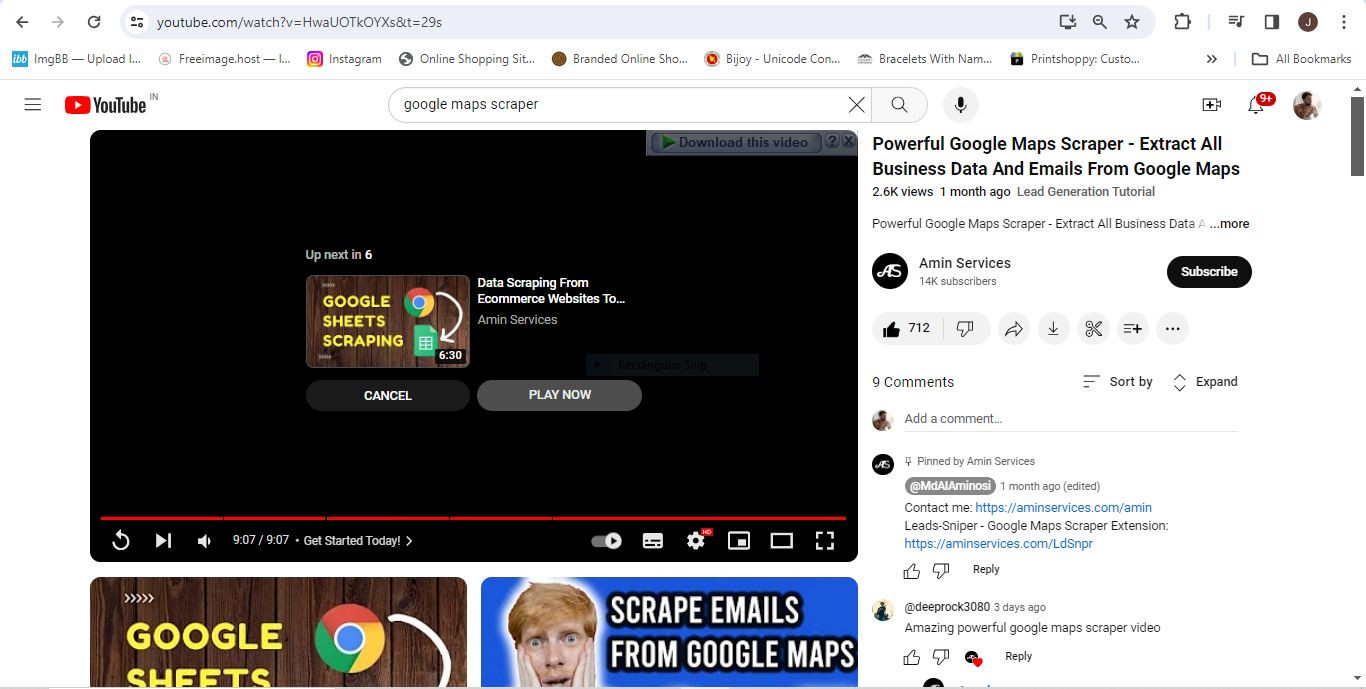Open player settings gear
This screenshot has width=1366, height=689.
(696, 540)
